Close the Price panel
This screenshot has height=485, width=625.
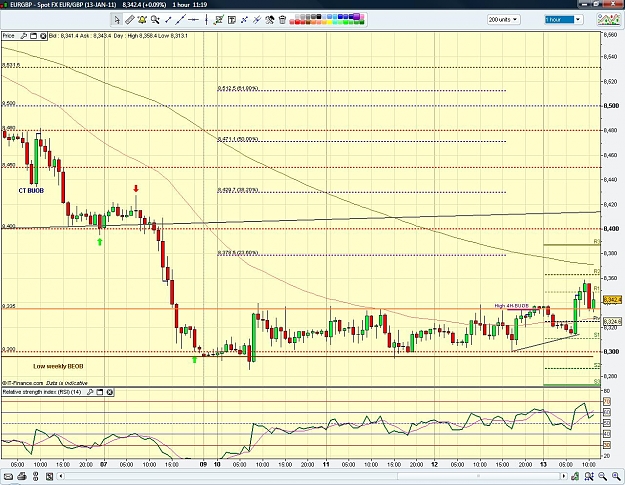coord(43,36)
